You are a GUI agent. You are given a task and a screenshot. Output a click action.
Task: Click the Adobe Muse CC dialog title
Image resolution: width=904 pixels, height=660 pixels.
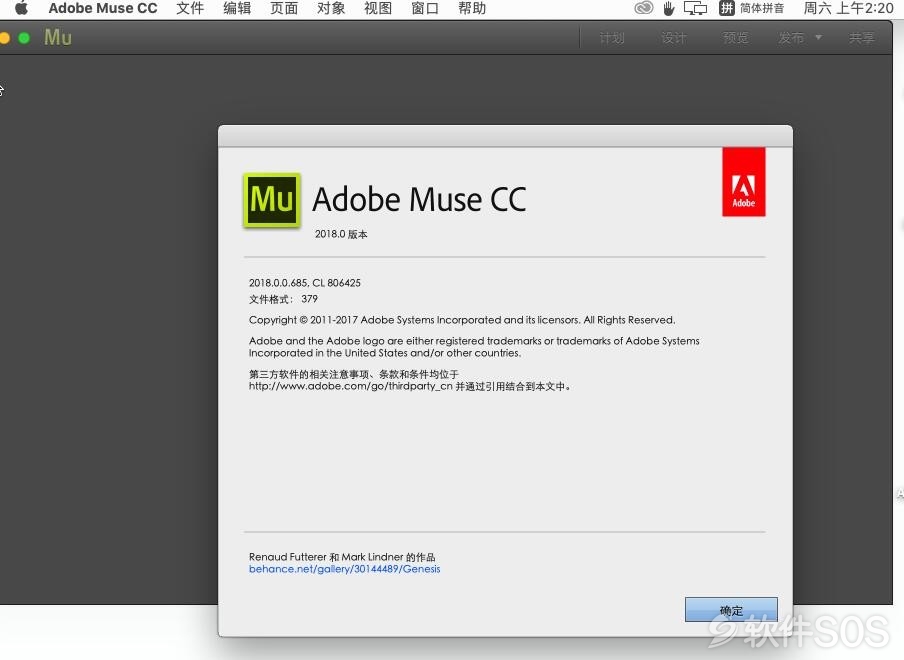point(419,199)
